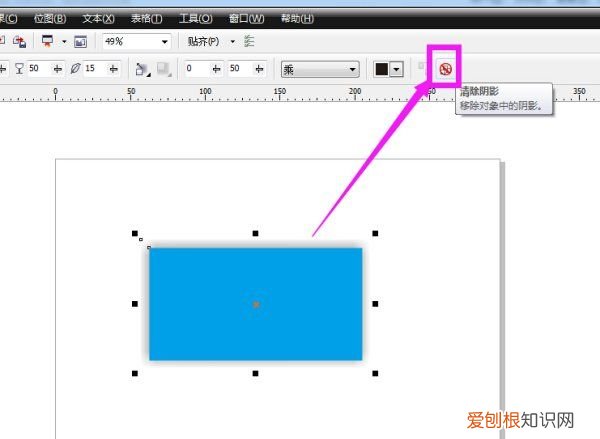
Task: Click the welcome screen icon
Action: pos(81,42)
